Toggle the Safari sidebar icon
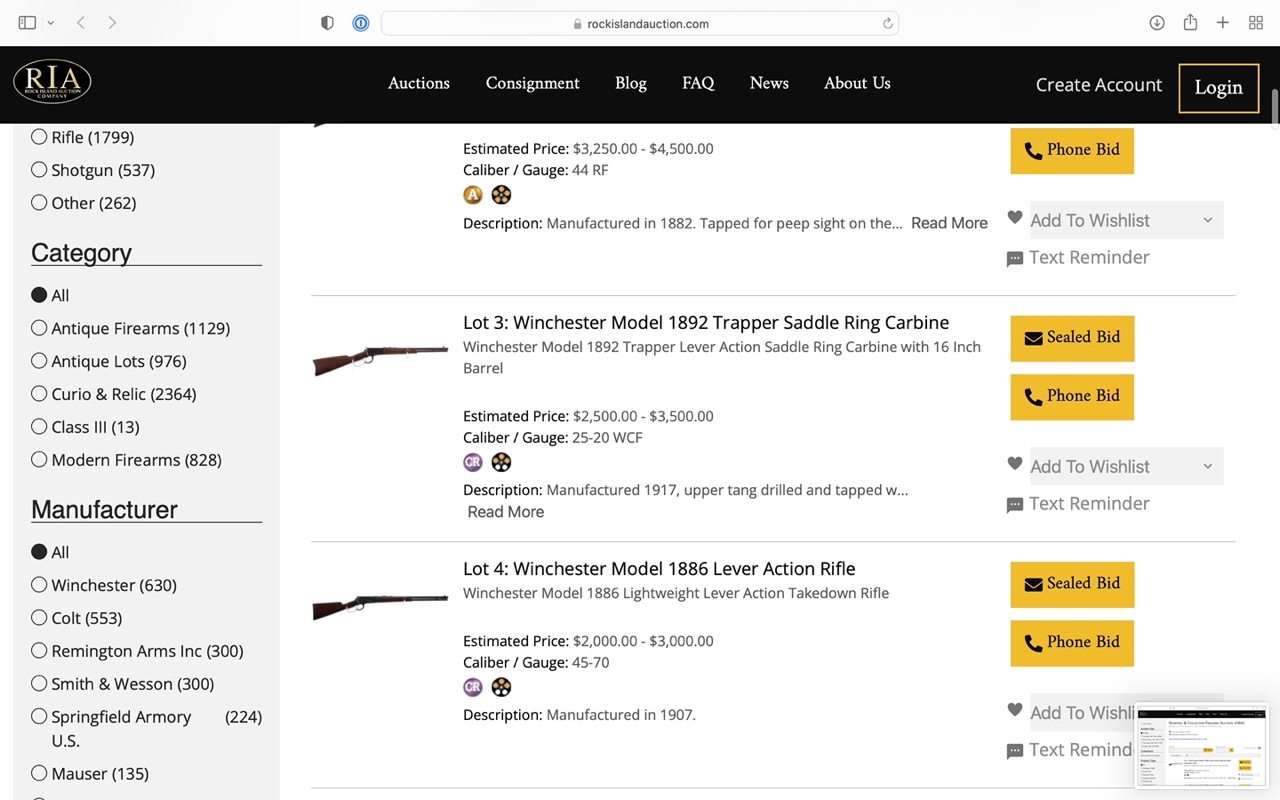The height and width of the screenshot is (800, 1280). (27, 23)
